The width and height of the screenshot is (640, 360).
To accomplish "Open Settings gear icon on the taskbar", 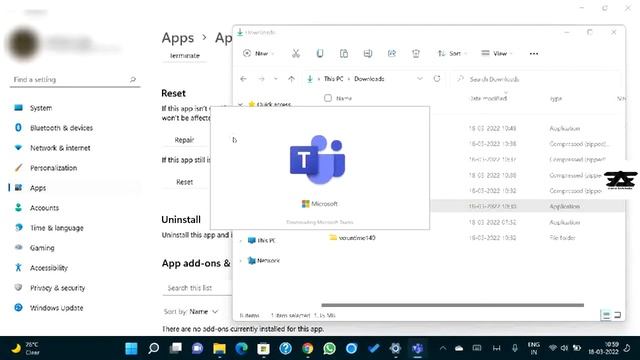I will point(396,348).
